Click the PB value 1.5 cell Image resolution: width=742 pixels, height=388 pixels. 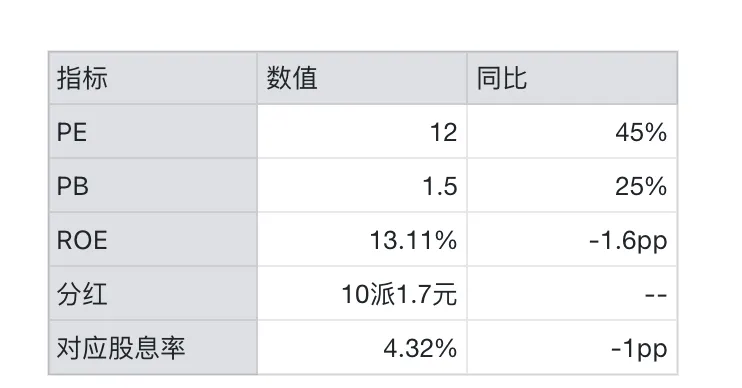tap(362, 185)
